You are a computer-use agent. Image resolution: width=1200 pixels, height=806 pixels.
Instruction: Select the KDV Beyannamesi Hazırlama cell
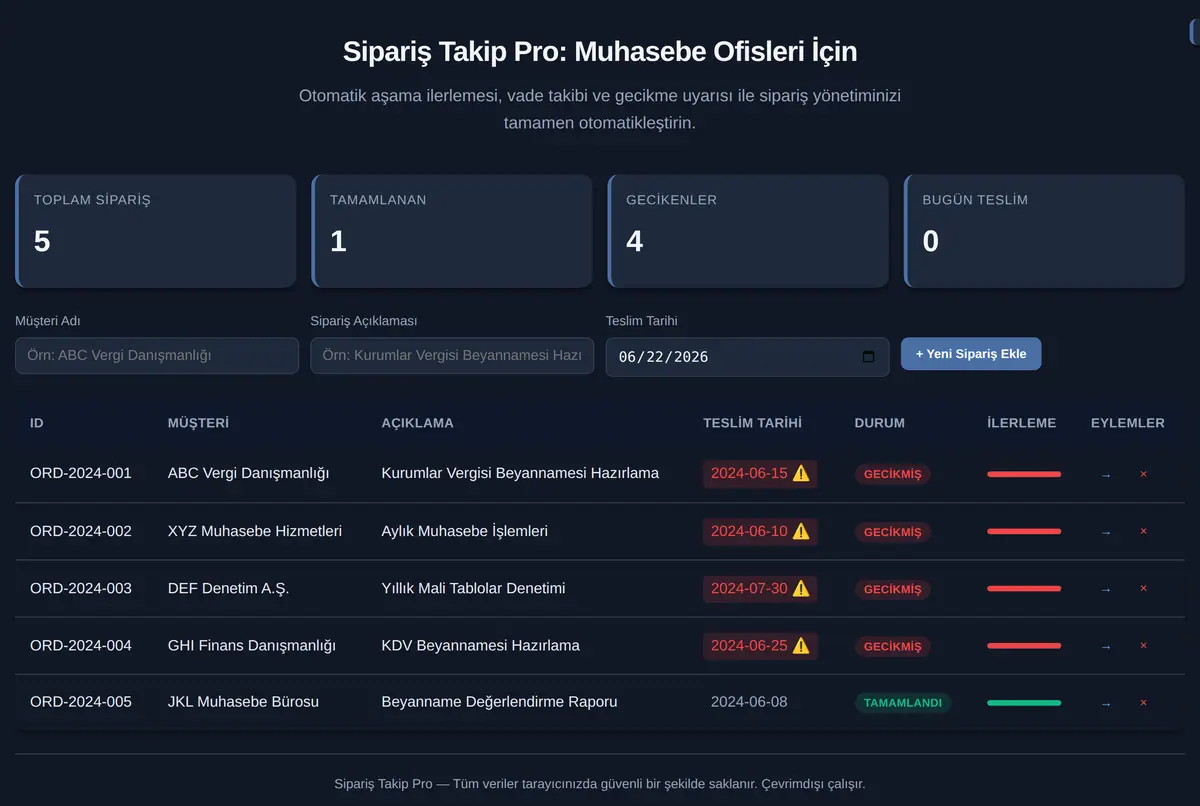point(480,646)
